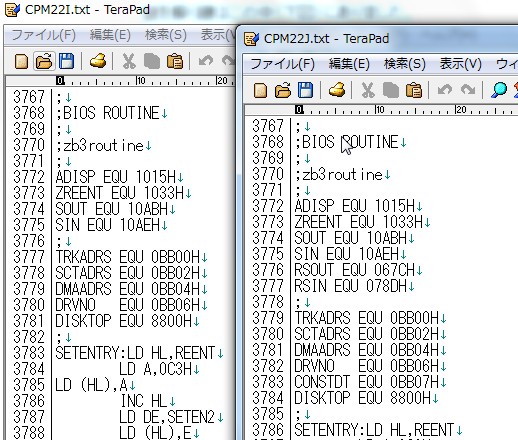Click Cut scissors icon in CPM22I window
This screenshot has width=518, height=440.
(129, 61)
